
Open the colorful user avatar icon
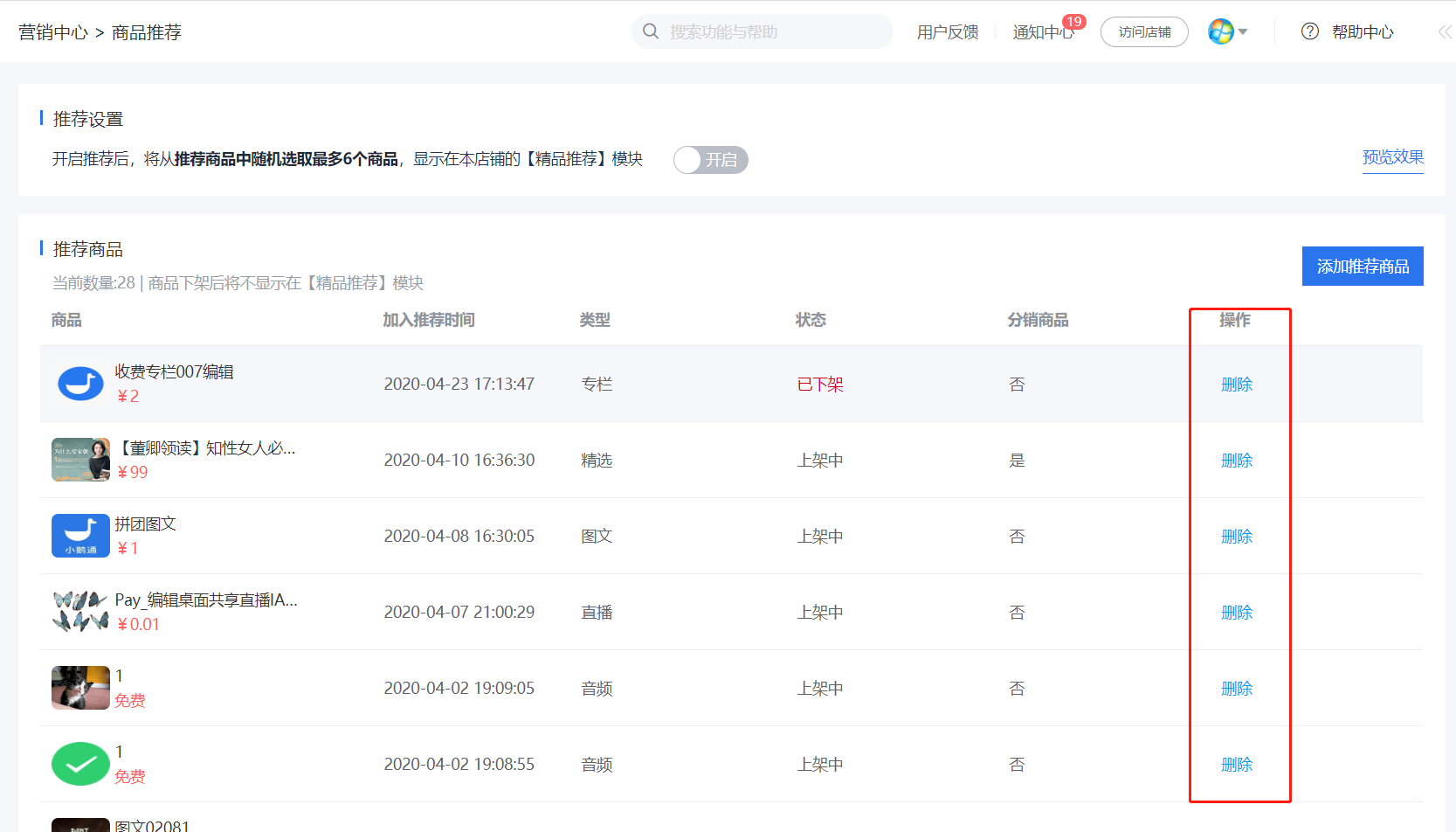[x=1220, y=31]
